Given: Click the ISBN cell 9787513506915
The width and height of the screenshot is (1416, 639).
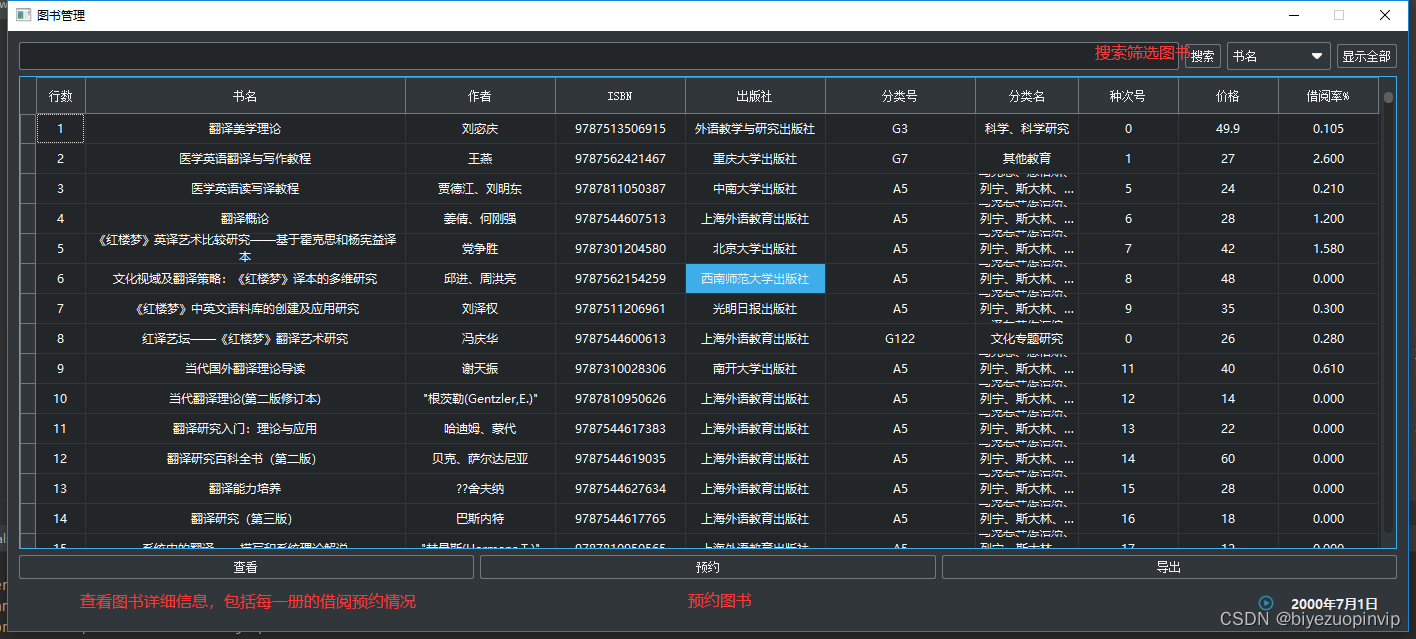Looking at the screenshot, I should [620, 129].
